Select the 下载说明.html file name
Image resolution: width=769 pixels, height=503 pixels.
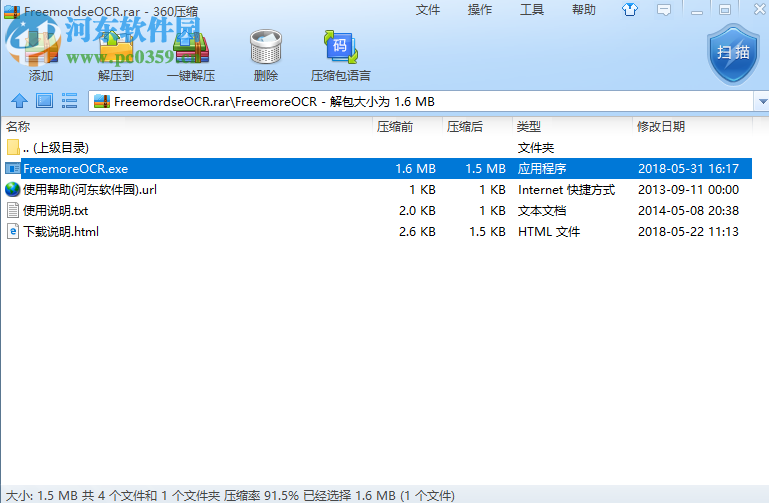click(61, 231)
